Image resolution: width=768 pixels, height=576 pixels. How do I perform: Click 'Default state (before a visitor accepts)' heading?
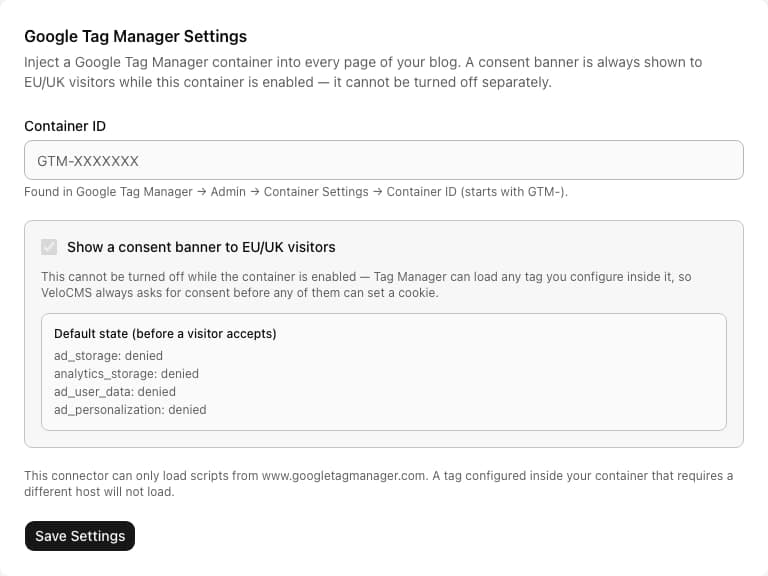(x=165, y=334)
